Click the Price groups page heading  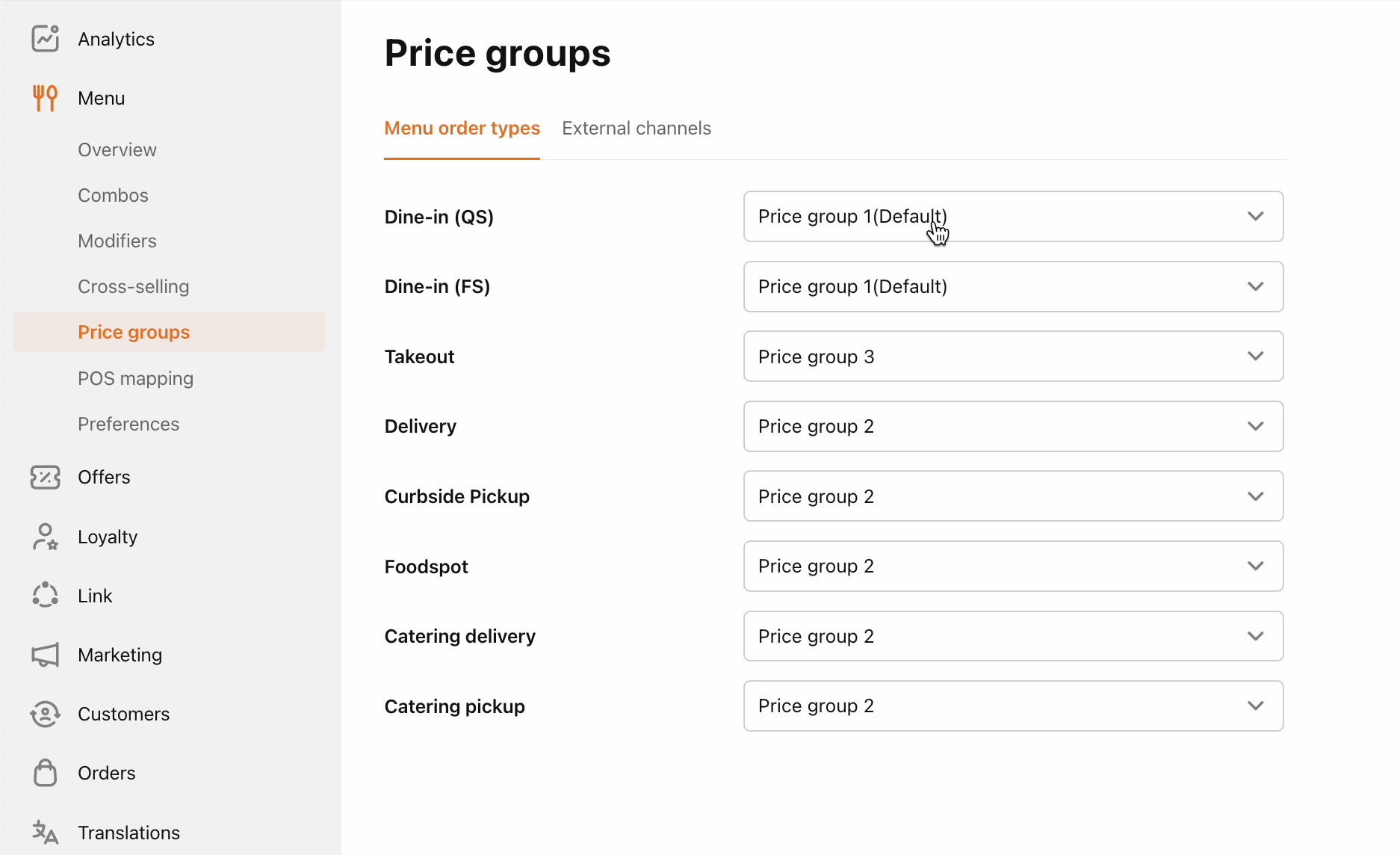(498, 54)
